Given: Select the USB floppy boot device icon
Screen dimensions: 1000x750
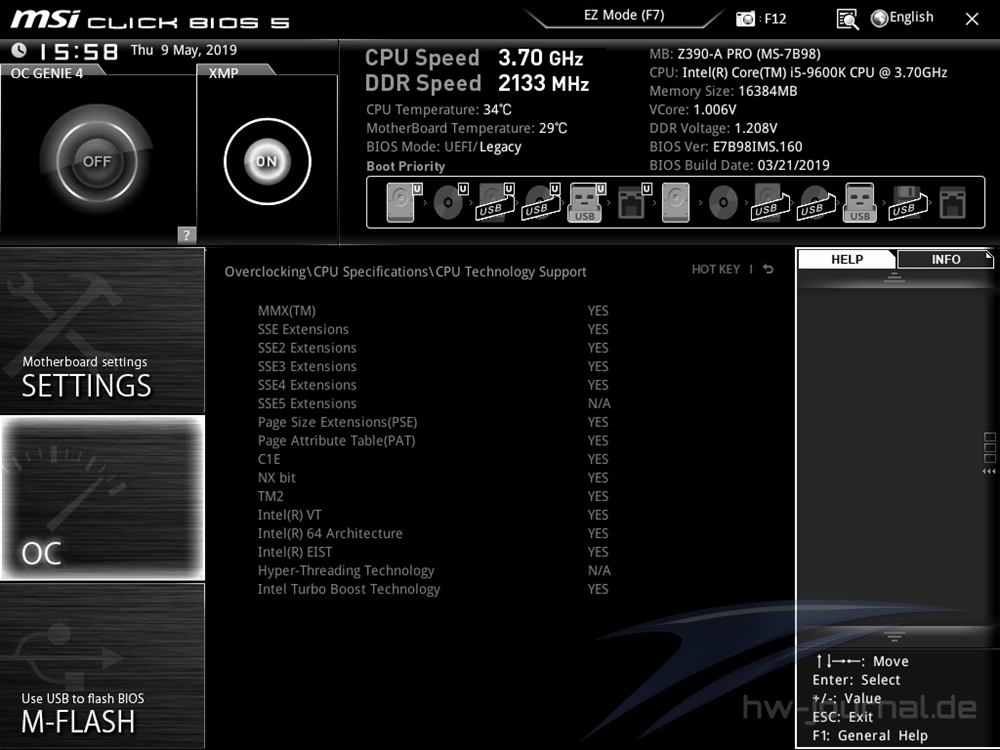Looking at the screenshot, I should pos(908,202).
